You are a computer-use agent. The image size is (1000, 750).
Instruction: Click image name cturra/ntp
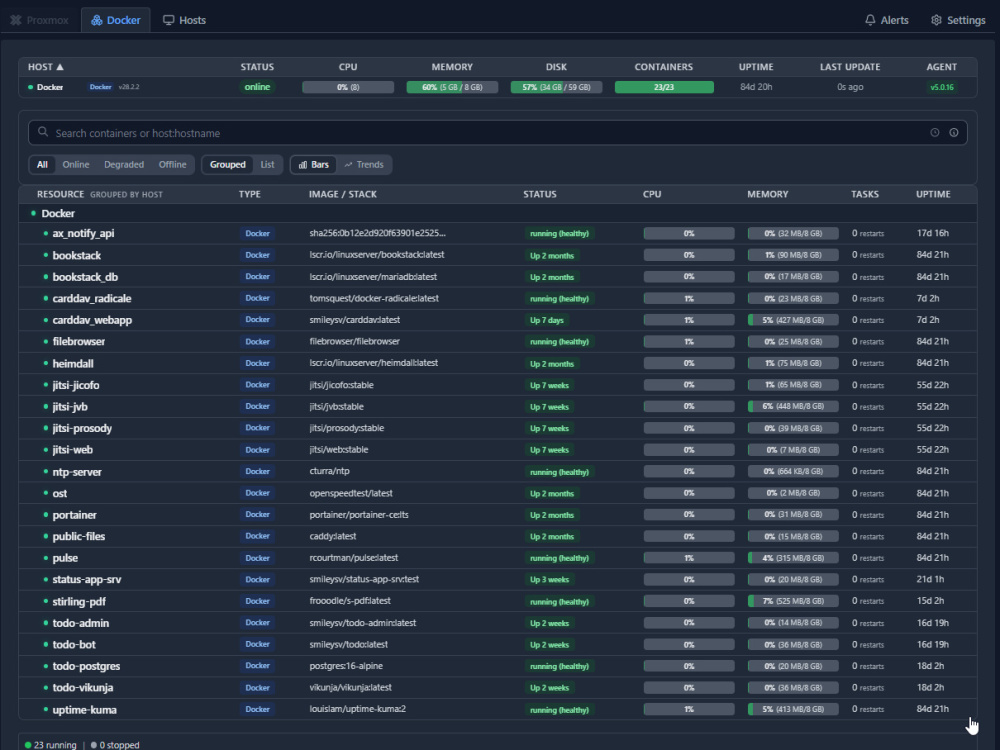[x=330, y=471]
